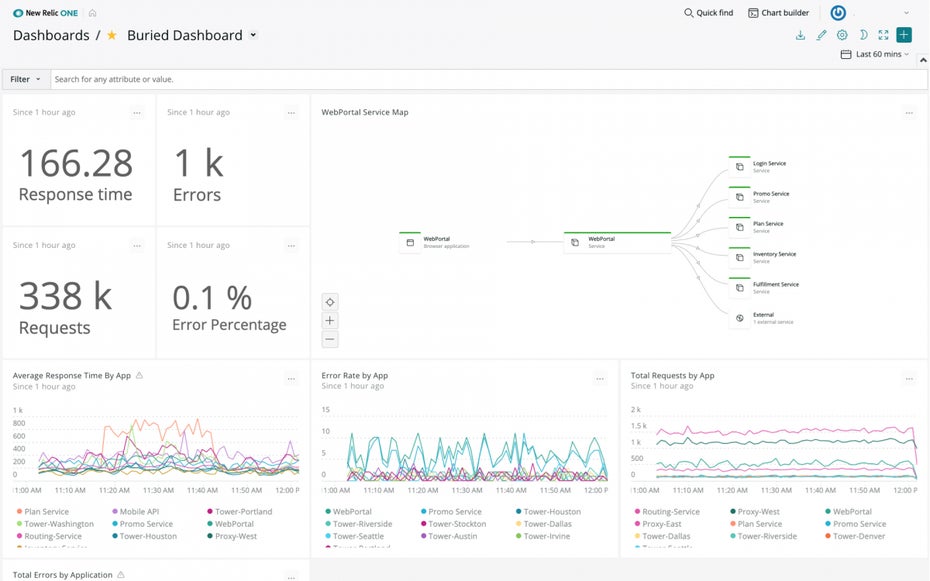
Task: Enable dark mode with the moon icon
Action: pos(863,34)
